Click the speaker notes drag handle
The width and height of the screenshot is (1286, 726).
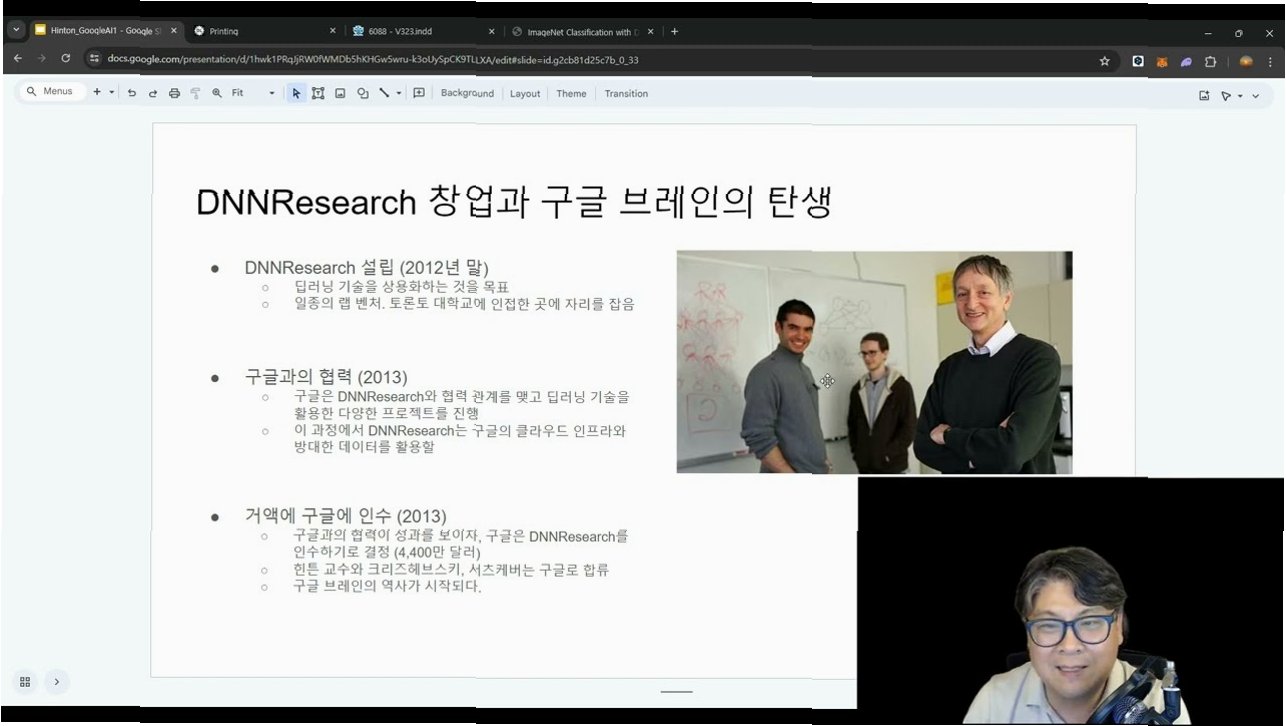pyautogui.click(x=676, y=691)
